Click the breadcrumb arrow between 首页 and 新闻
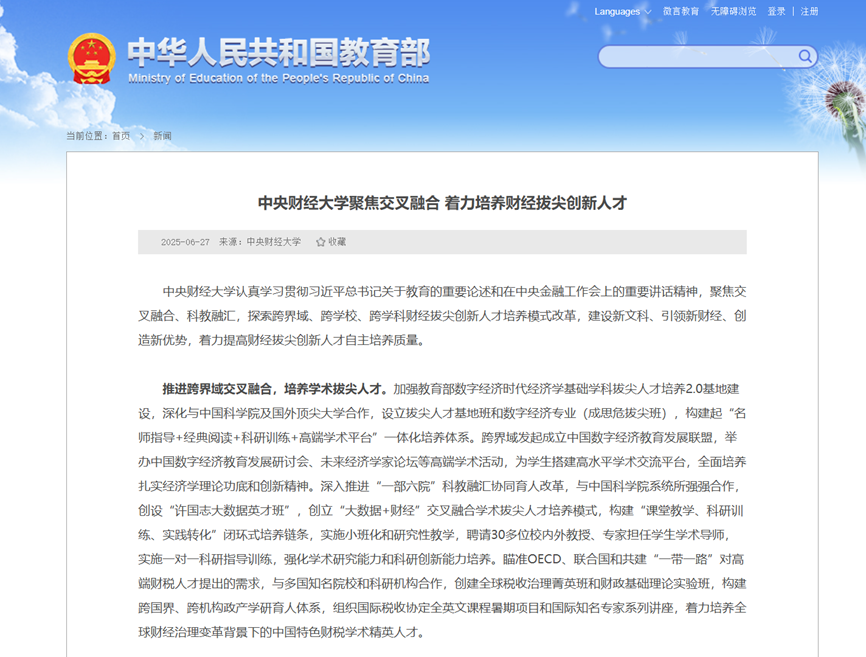The image size is (866, 657). click(142, 136)
